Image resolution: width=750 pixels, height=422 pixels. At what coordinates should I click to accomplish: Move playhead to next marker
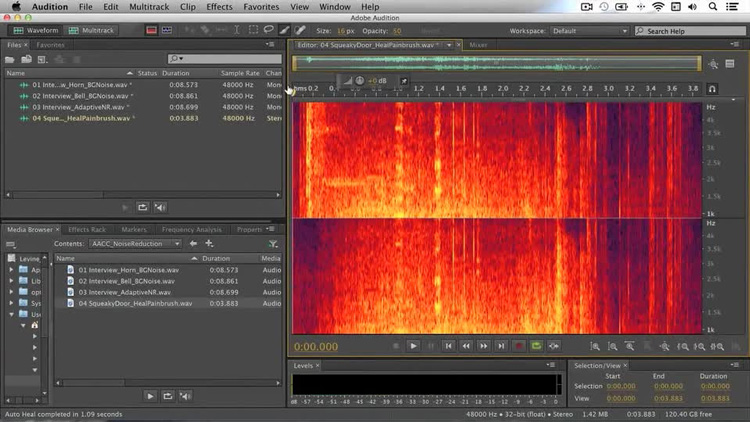click(501, 346)
